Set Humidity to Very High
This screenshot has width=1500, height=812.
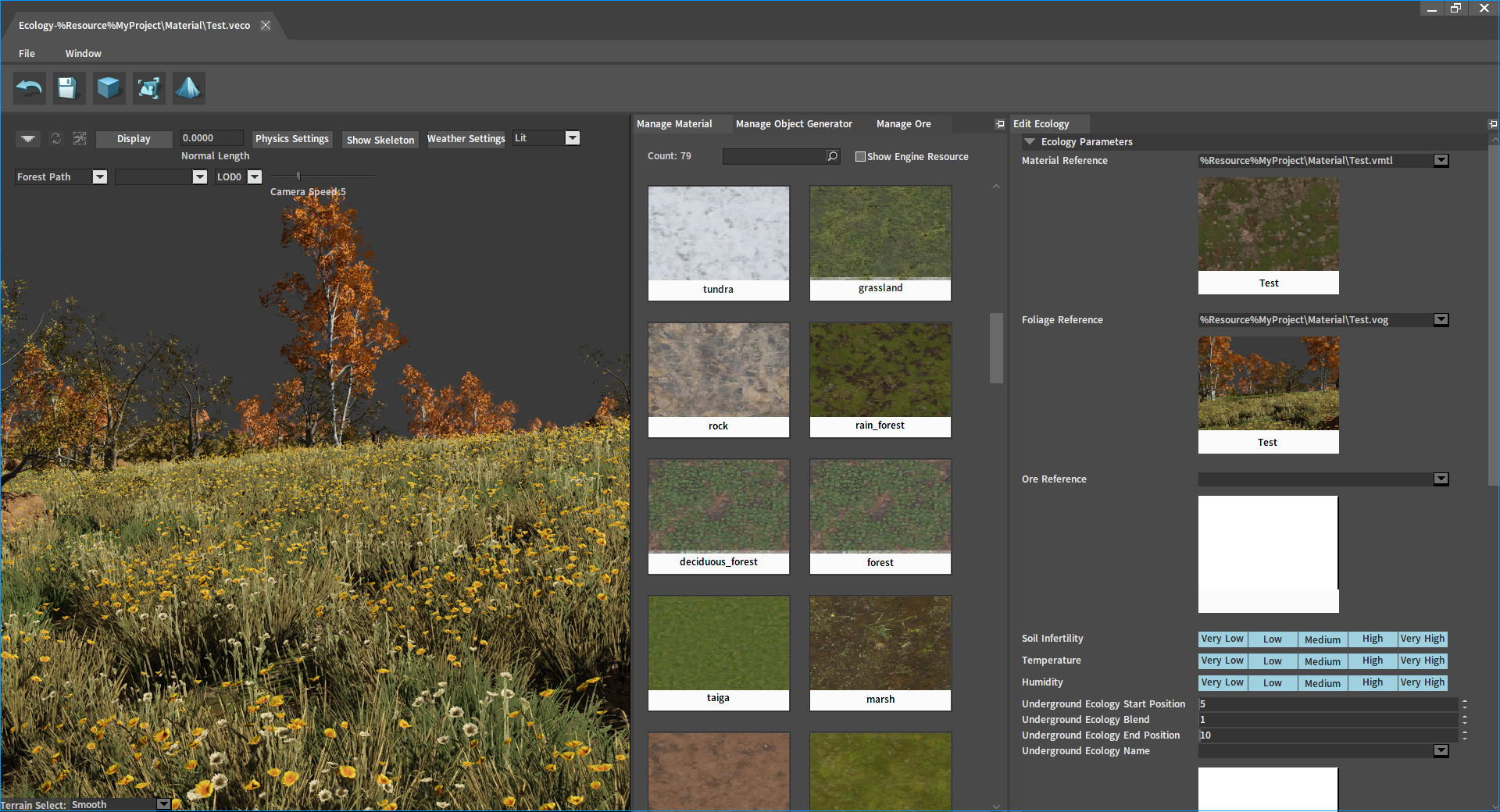(1423, 682)
